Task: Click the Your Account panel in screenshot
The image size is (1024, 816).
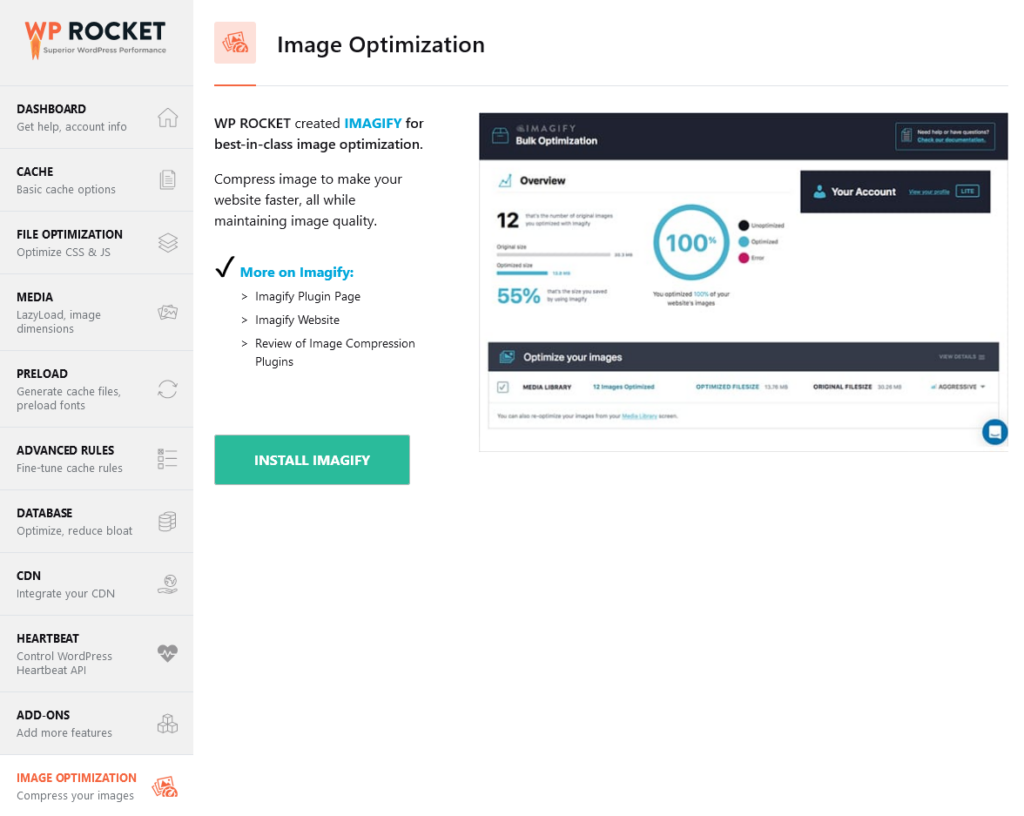Action: (x=895, y=191)
